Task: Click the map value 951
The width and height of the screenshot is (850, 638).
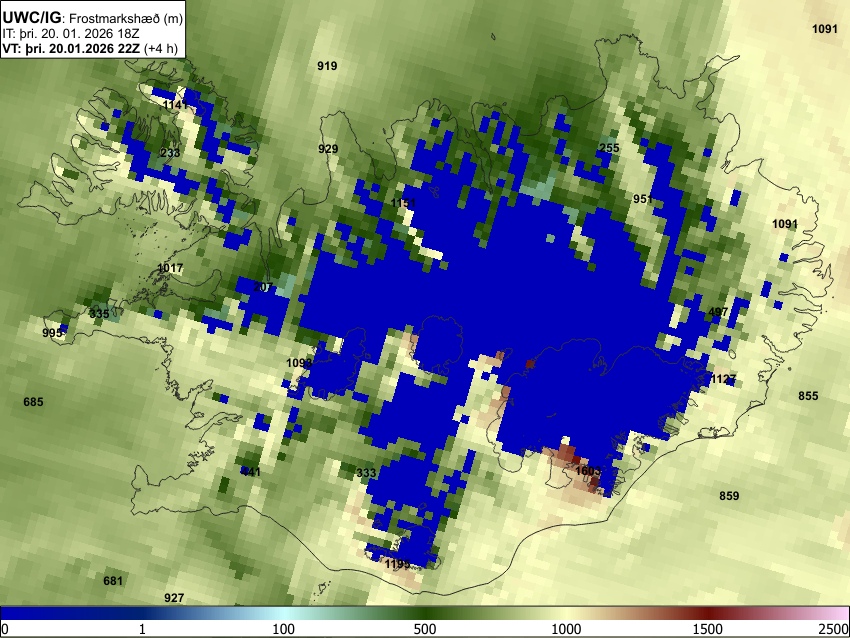Action: 643,199
